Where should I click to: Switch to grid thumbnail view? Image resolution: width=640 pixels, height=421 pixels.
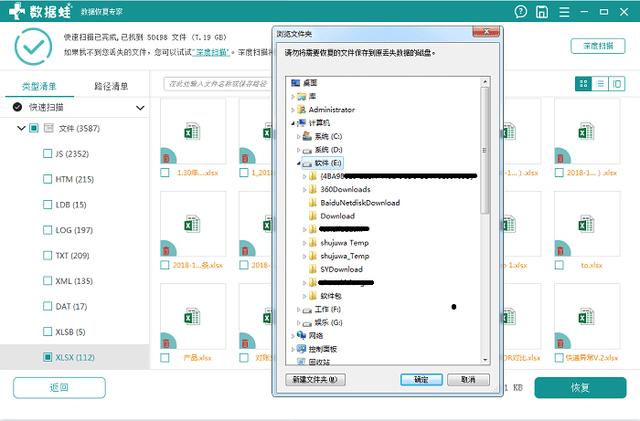pos(583,84)
